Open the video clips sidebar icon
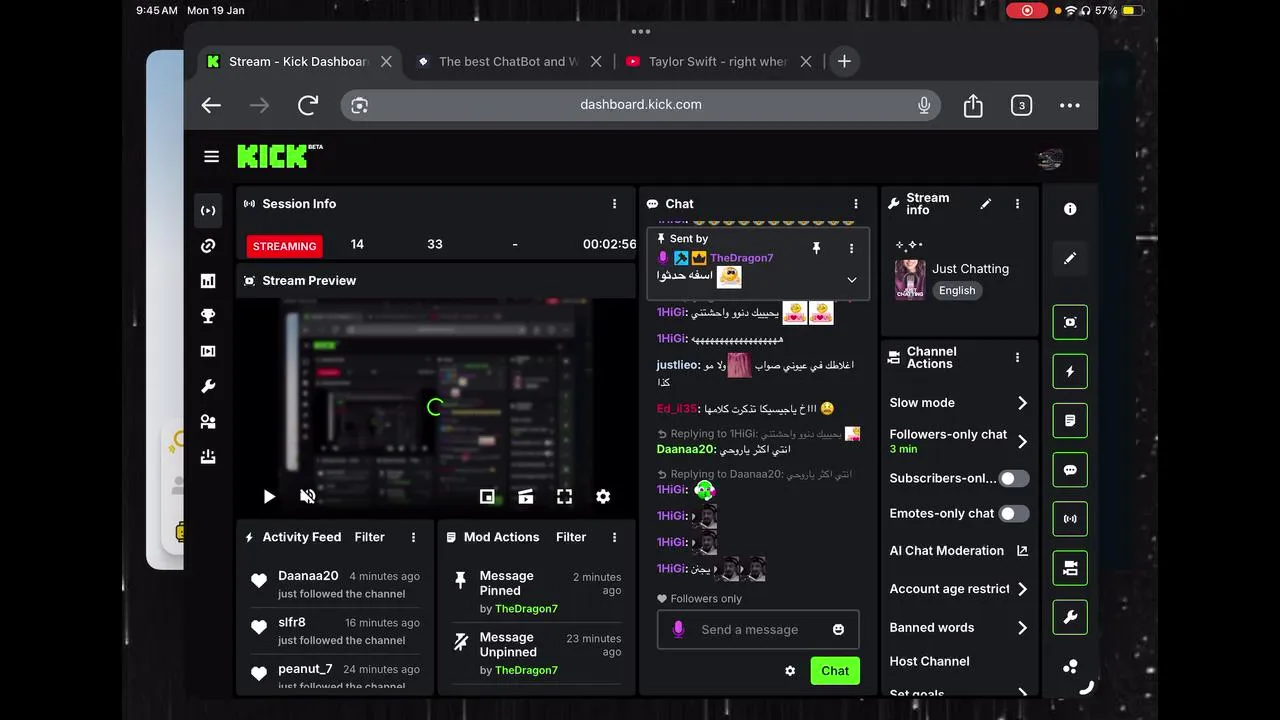The image size is (1280, 720). coord(208,351)
